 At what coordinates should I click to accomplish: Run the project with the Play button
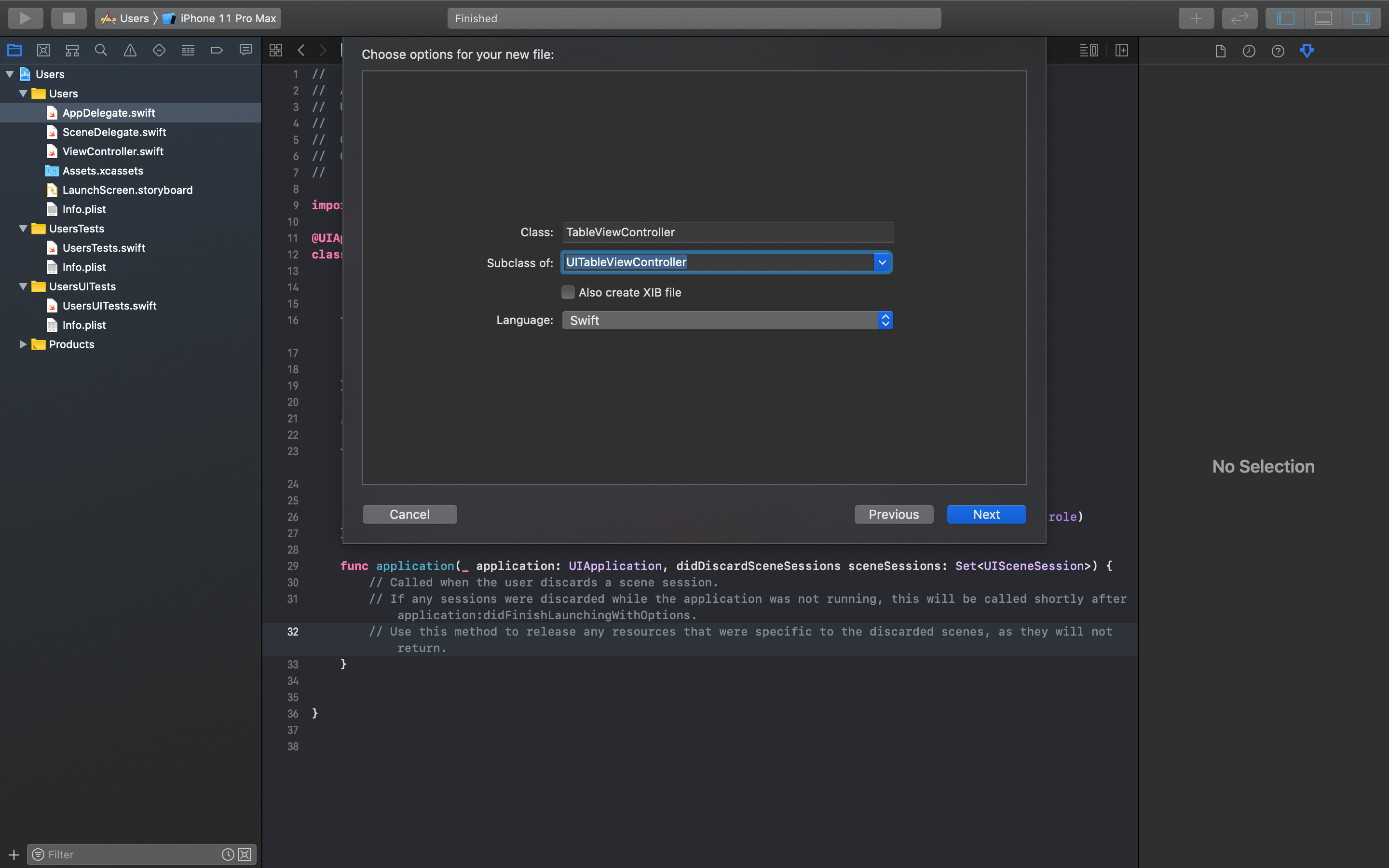[x=25, y=18]
